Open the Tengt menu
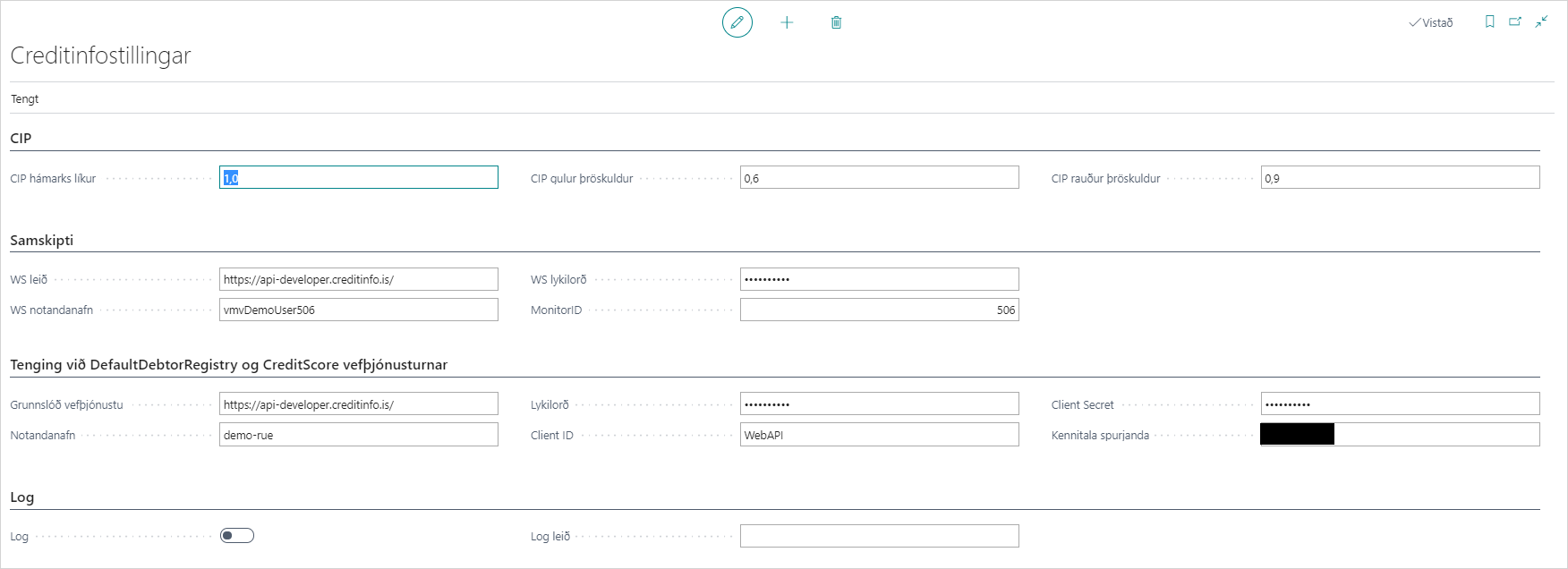Screen dimensions: 1568x569 (25, 99)
